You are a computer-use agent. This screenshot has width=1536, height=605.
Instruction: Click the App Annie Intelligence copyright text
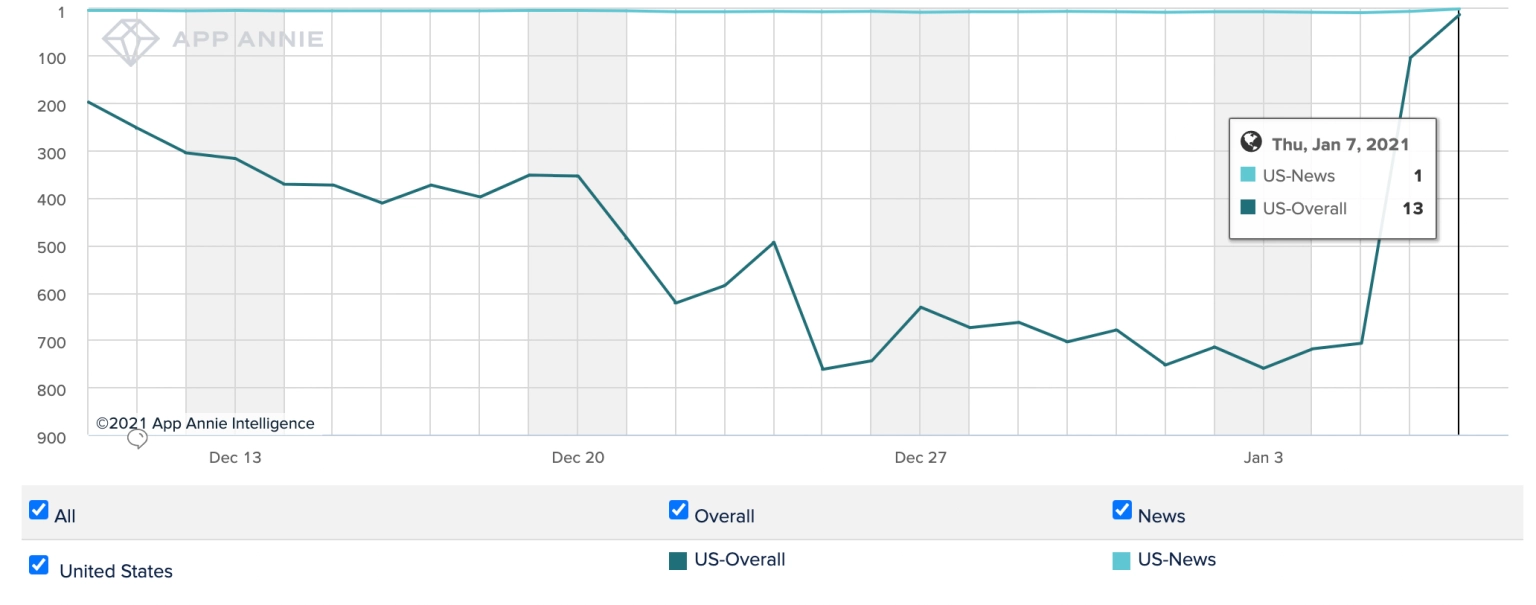(205, 423)
